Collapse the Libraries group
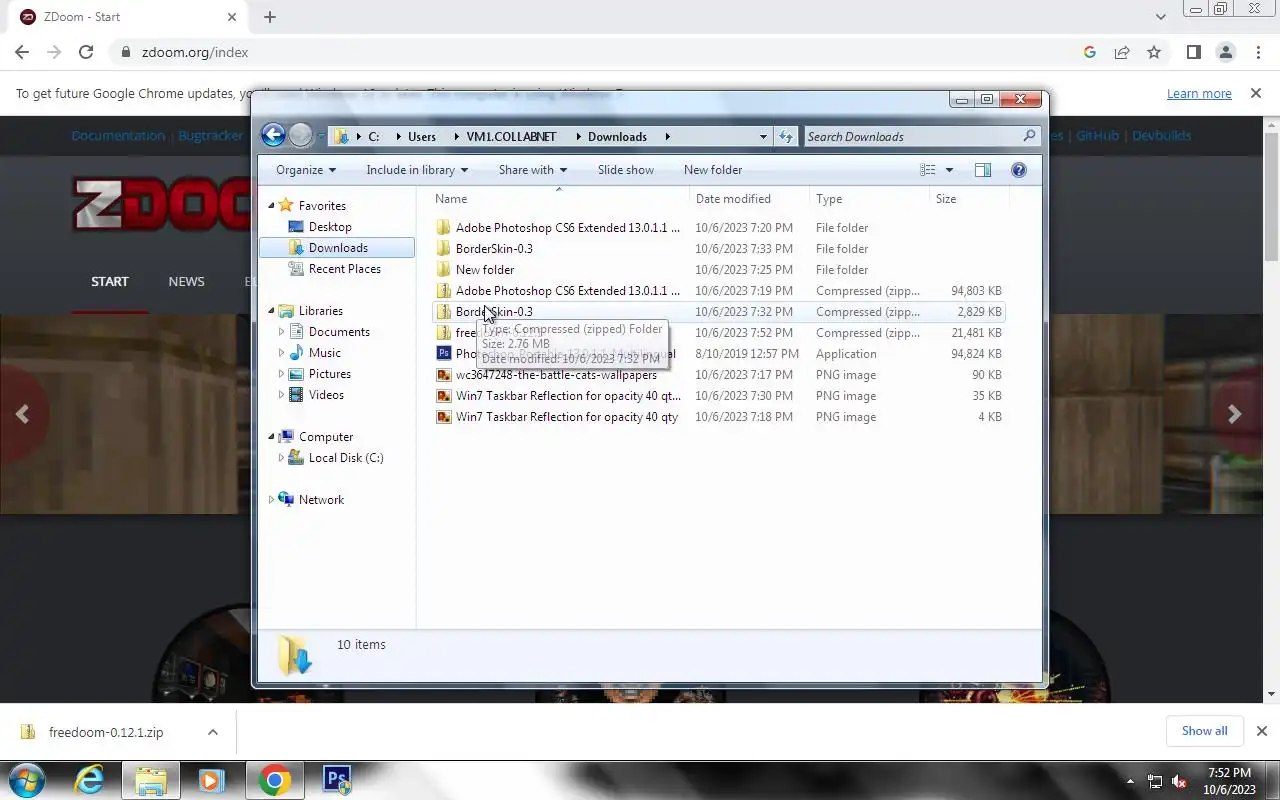Screen dimensions: 1280x800 coord(271,311)
